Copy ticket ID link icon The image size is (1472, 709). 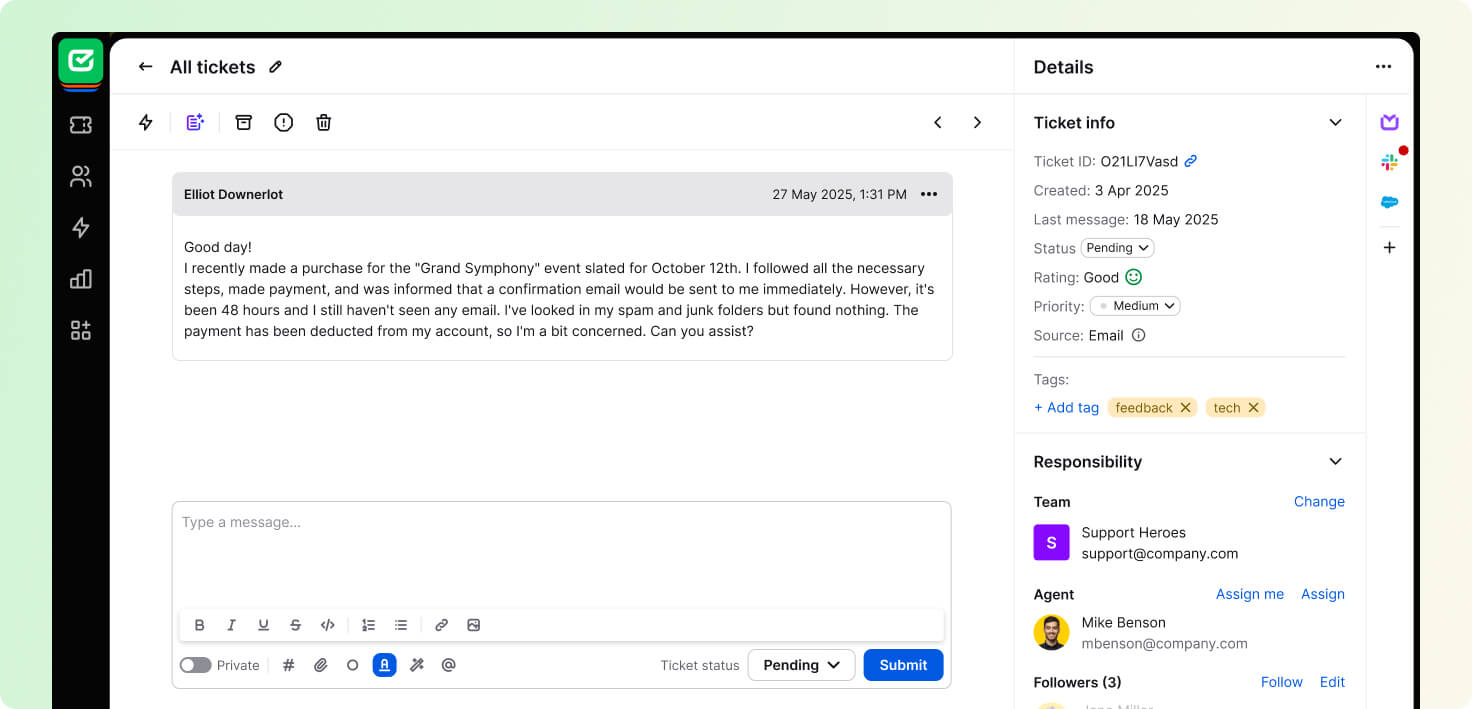(x=1191, y=161)
